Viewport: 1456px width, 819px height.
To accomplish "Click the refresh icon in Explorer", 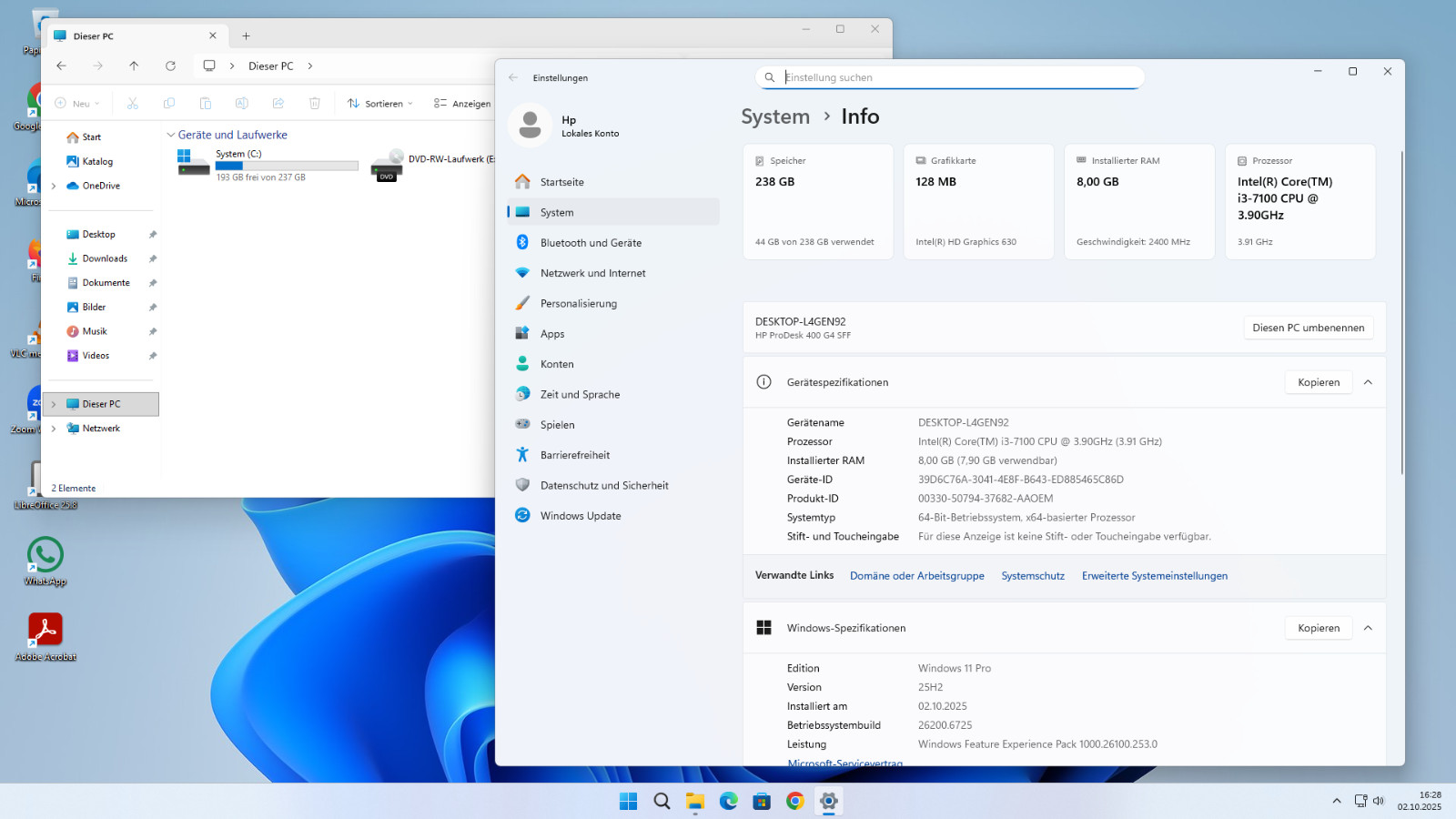I will point(170,66).
